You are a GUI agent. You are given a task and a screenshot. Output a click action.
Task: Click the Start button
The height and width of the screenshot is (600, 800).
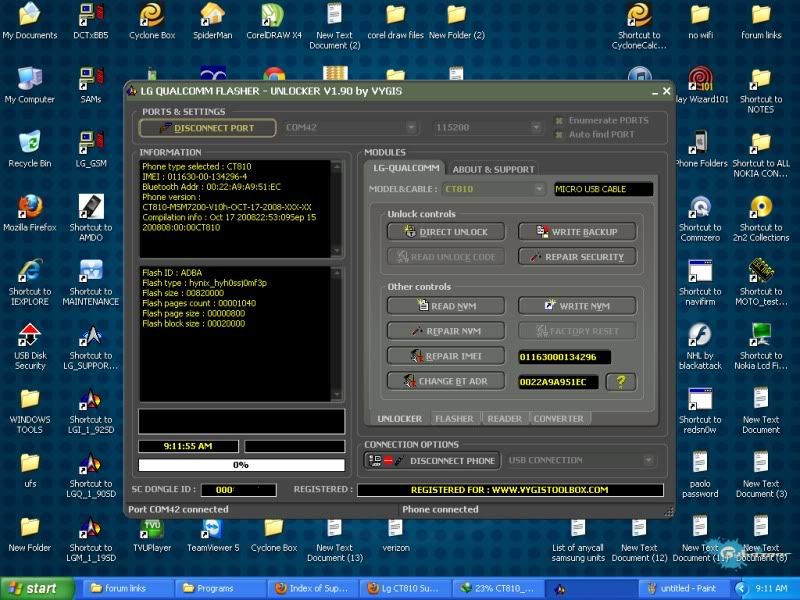click(37, 588)
